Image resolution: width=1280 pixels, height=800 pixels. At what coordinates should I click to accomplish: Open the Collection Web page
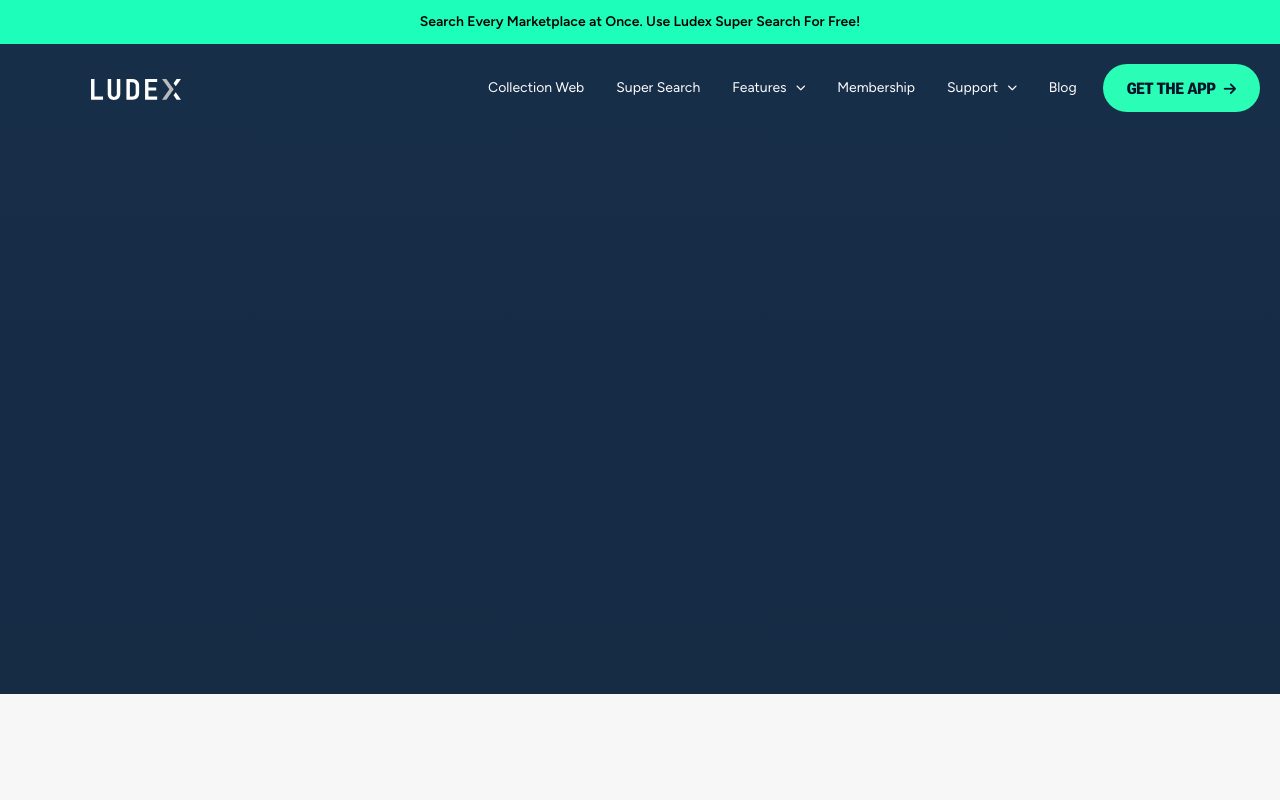click(x=536, y=88)
